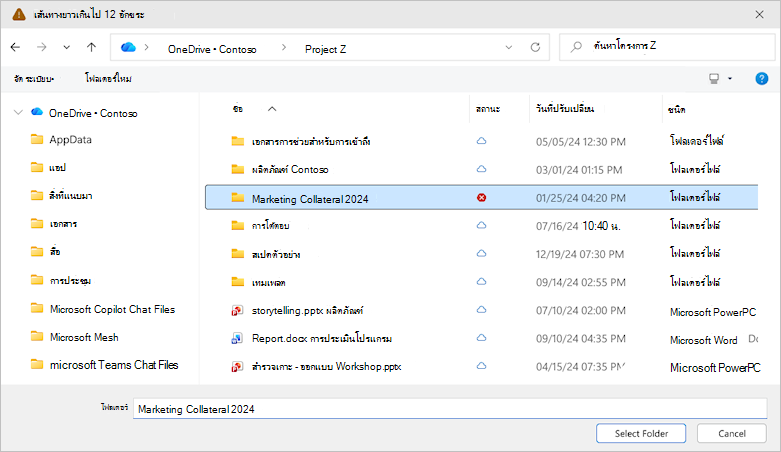Click the warning triangle icon in title
This screenshot has height=452, width=781.
point(19,14)
